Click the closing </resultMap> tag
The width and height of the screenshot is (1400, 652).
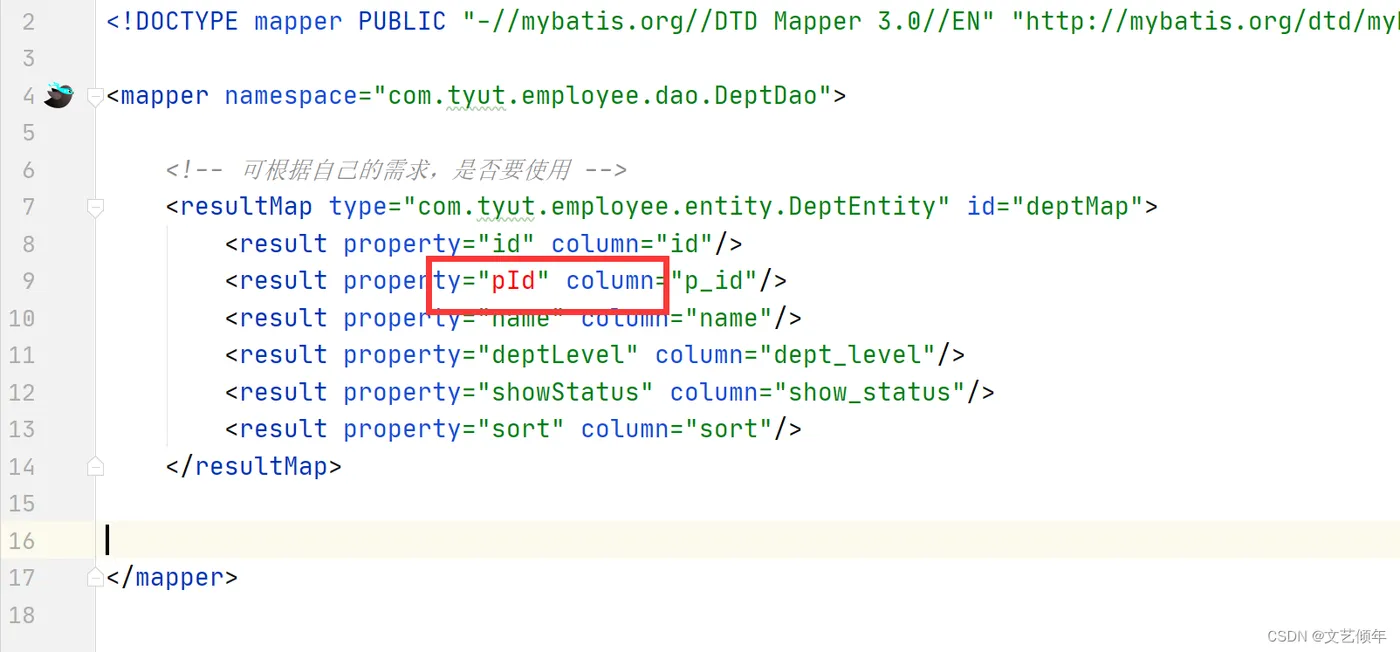(x=254, y=466)
